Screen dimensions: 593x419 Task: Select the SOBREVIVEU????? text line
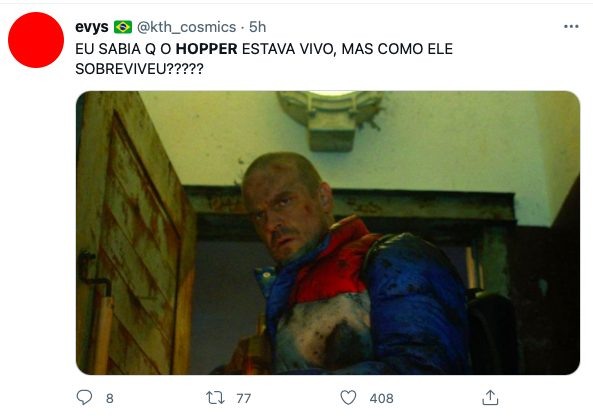coord(139,69)
